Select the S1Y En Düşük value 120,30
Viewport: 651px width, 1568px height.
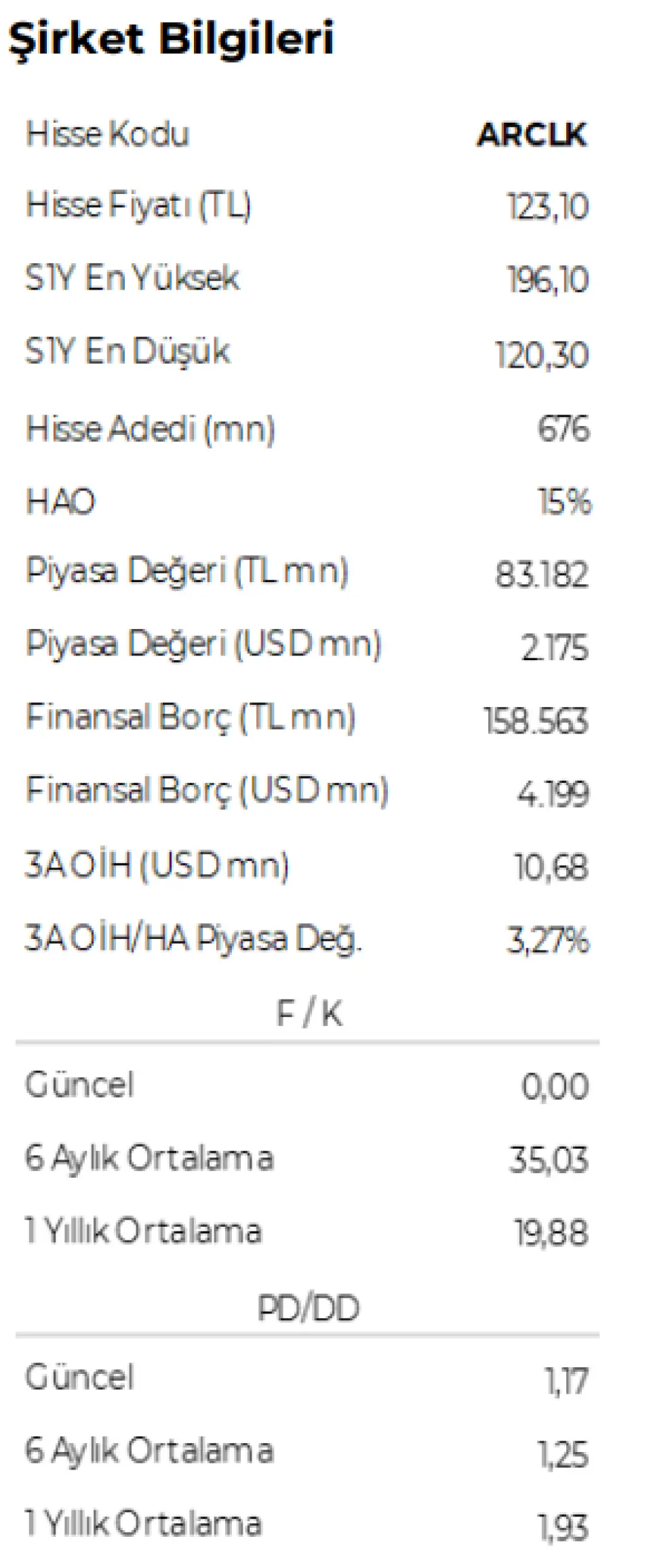click(x=542, y=355)
